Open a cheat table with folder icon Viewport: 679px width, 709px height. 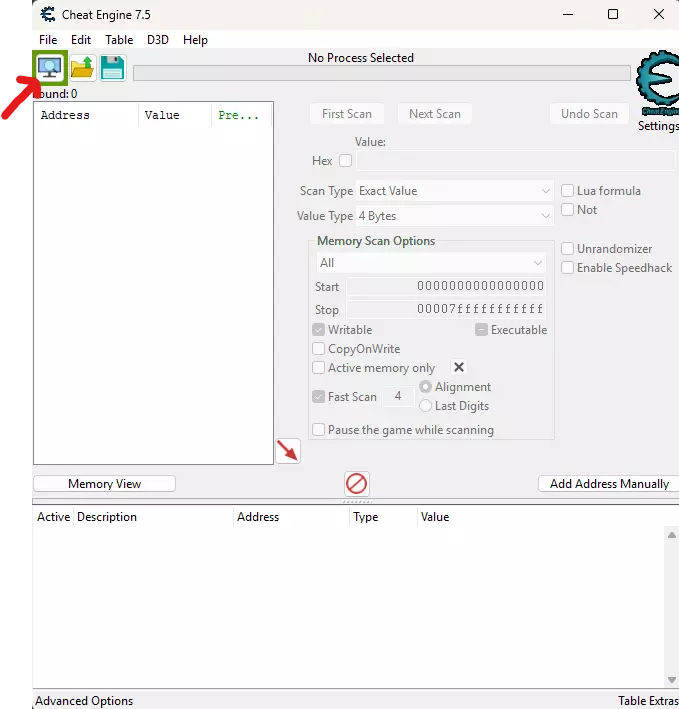pos(83,68)
